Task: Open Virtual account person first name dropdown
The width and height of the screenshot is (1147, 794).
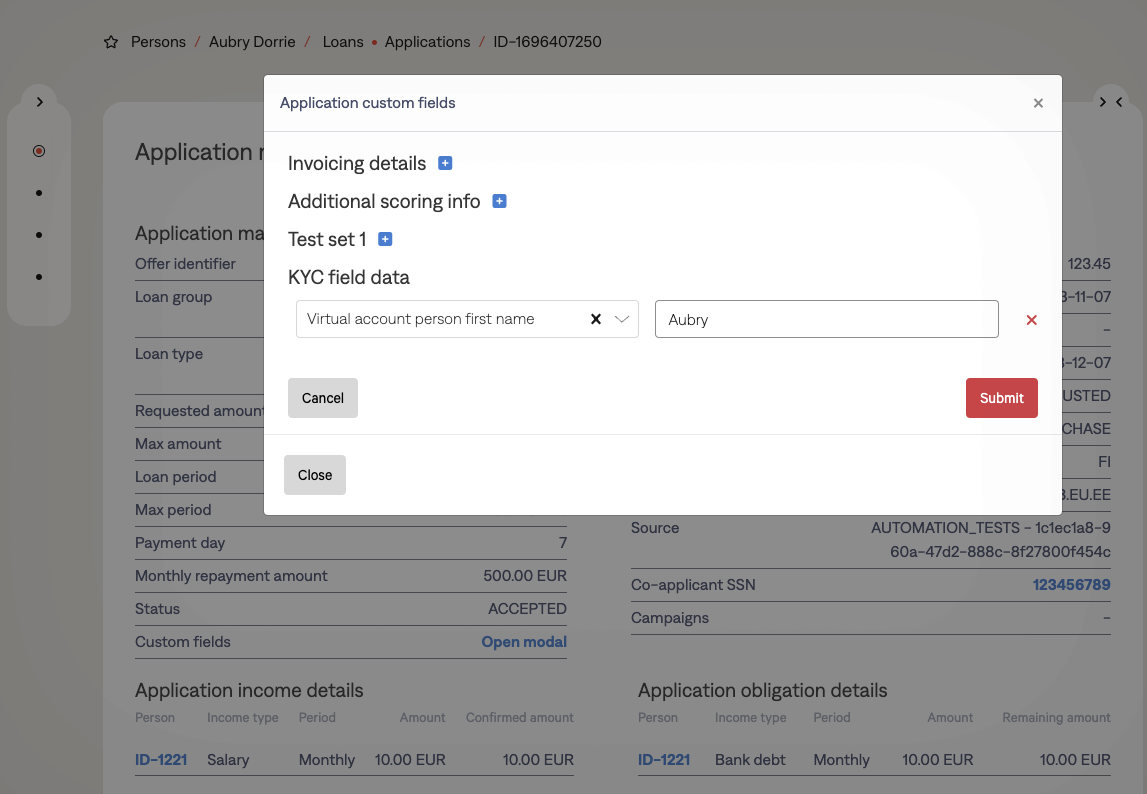Action: tap(621, 319)
